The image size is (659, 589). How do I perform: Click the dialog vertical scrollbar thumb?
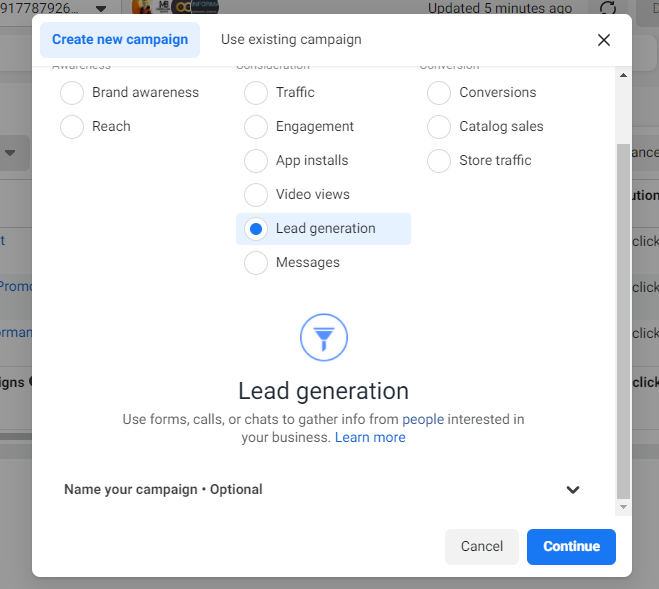(x=623, y=322)
